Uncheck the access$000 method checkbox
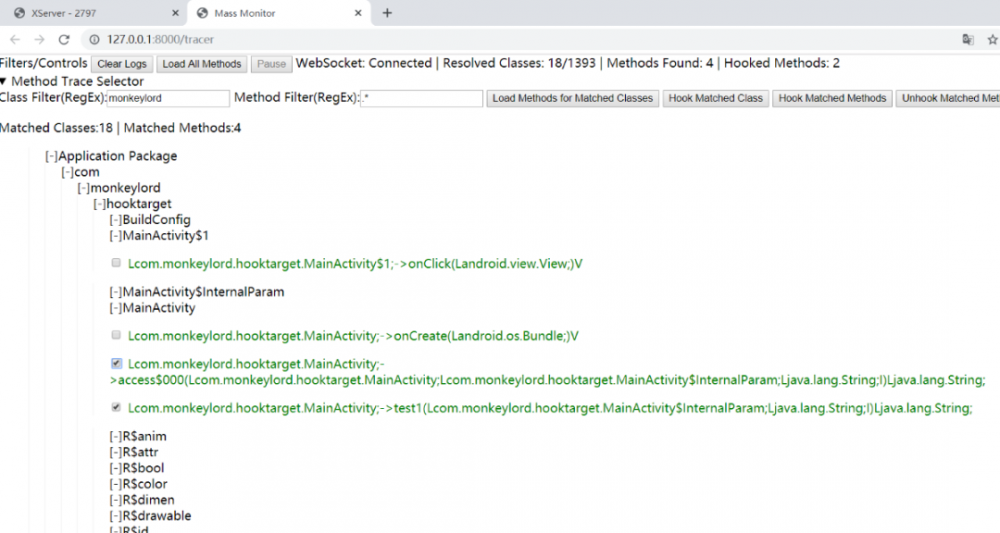 [x=116, y=363]
